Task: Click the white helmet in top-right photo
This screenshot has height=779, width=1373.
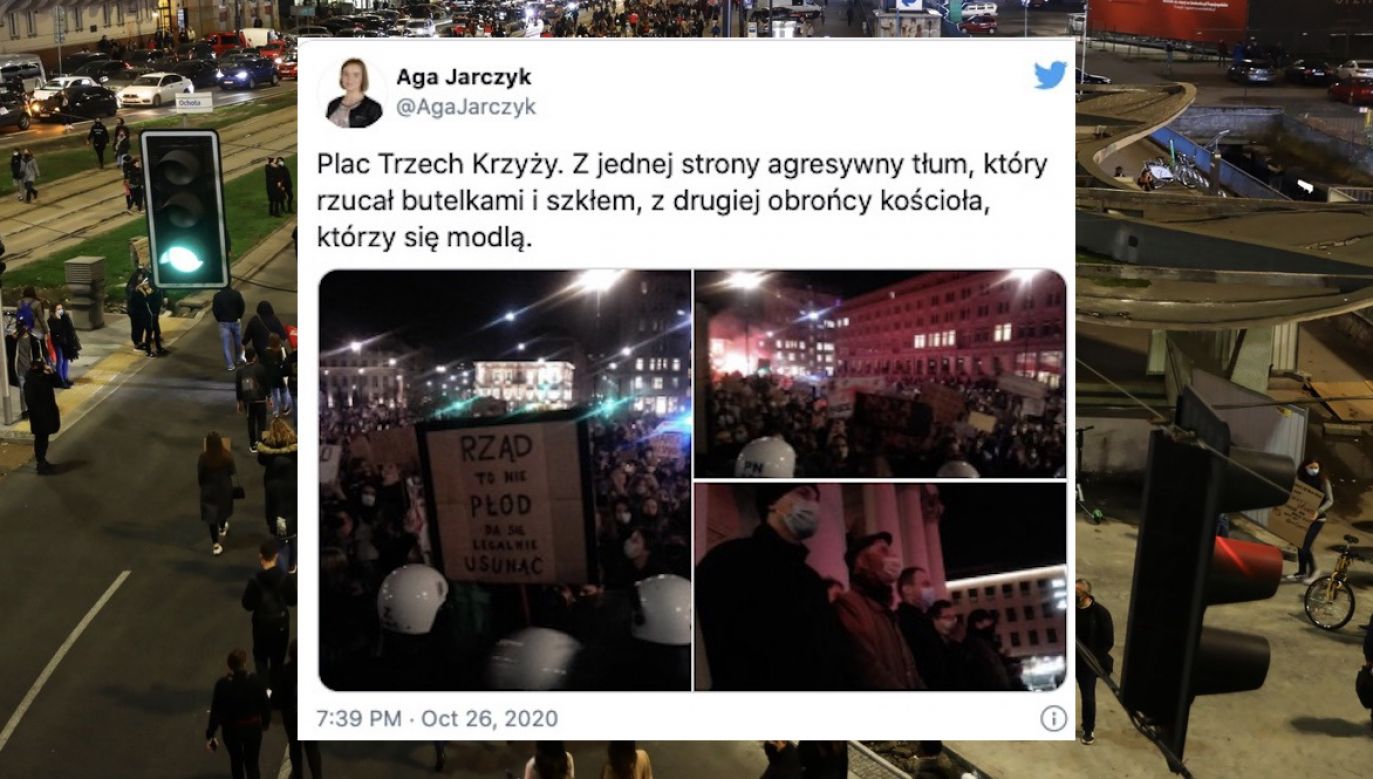Action: click(x=766, y=458)
